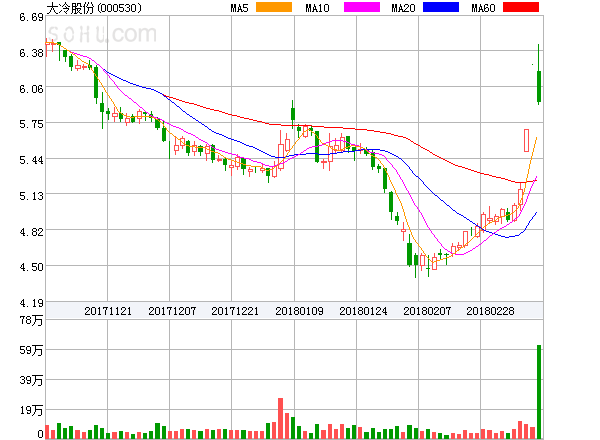
Task: Click the MA20 legend label
Action: 403,8
